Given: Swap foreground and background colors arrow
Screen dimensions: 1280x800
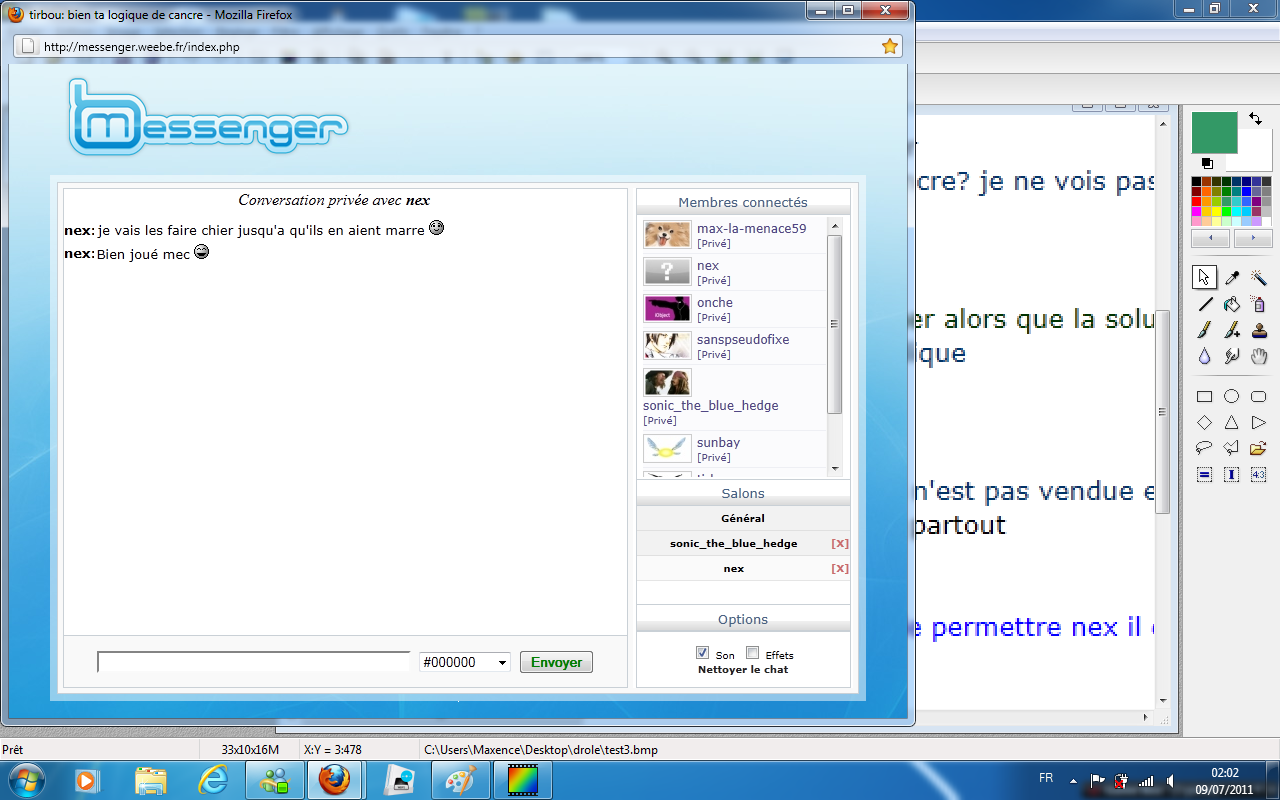Looking at the screenshot, I should [x=1255, y=118].
